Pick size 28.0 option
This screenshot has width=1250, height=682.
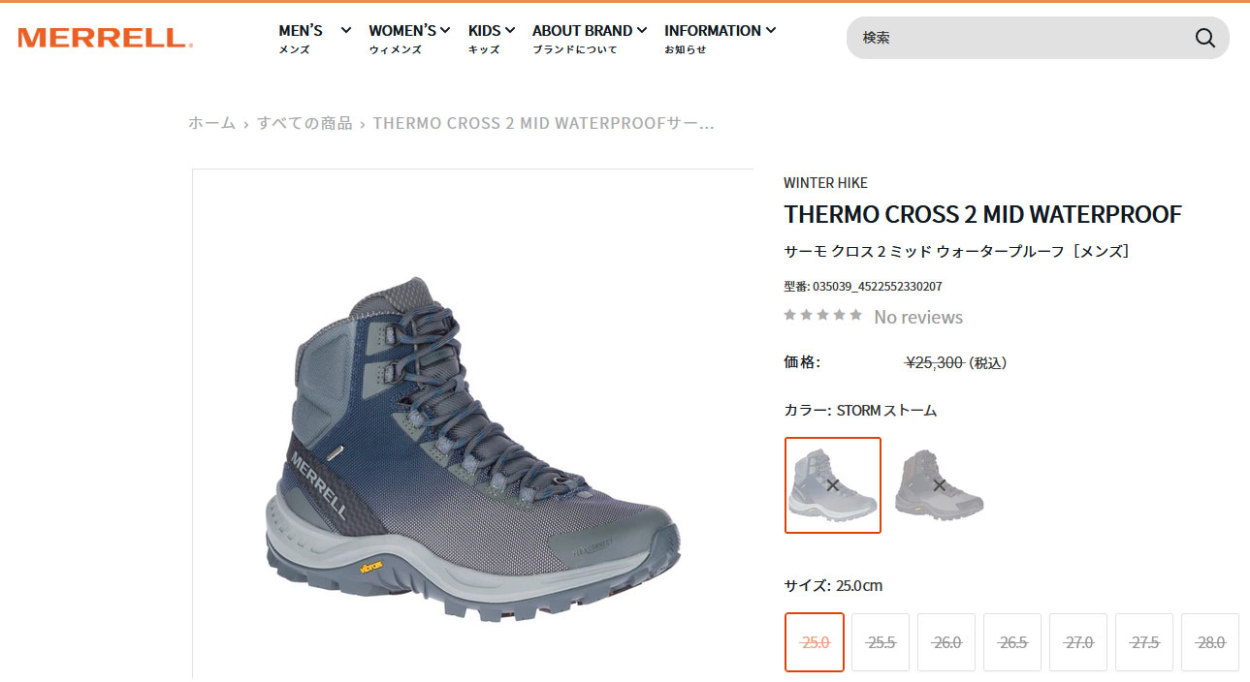click(x=1210, y=642)
